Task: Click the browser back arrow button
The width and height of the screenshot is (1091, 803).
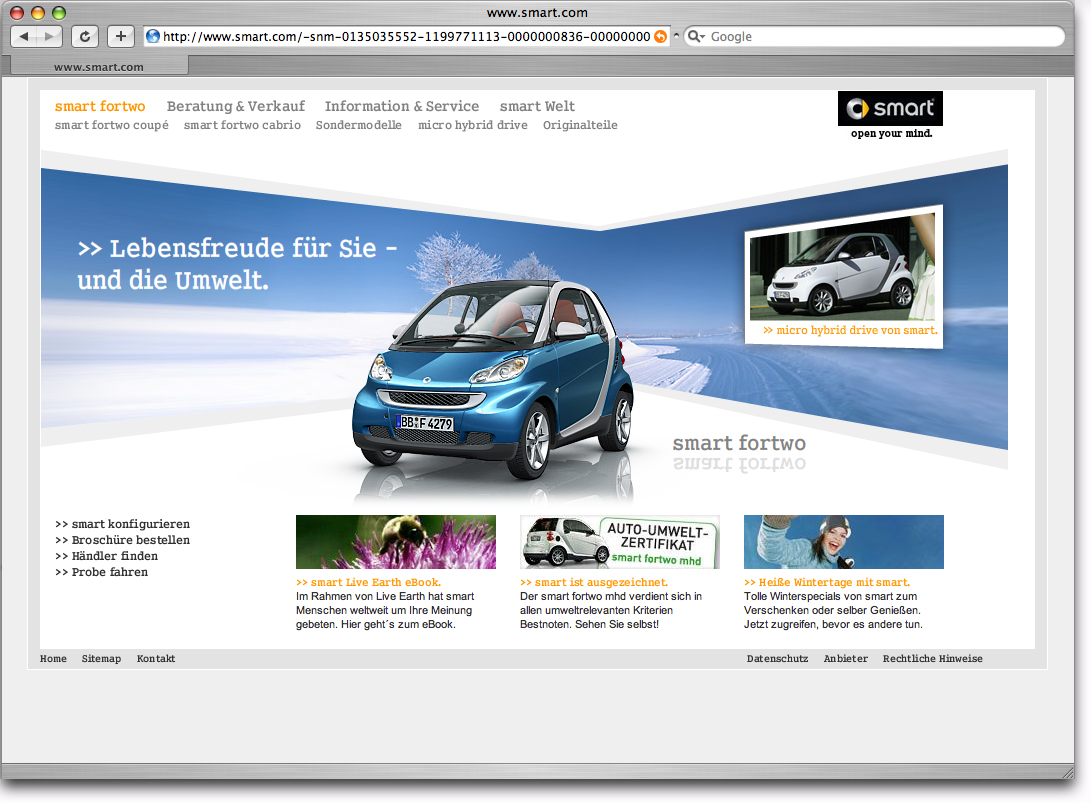Action: pos(24,37)
